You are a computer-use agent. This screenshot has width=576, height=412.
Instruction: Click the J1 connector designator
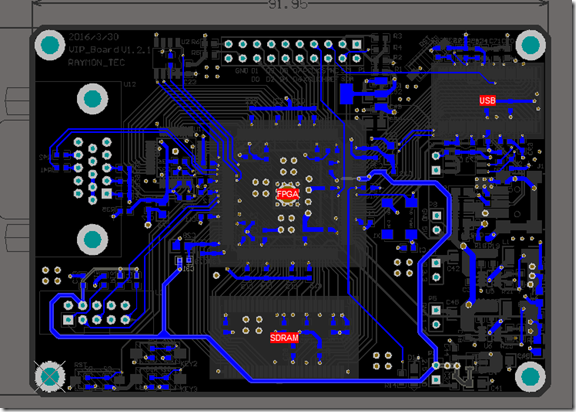[x=540, y=166]
